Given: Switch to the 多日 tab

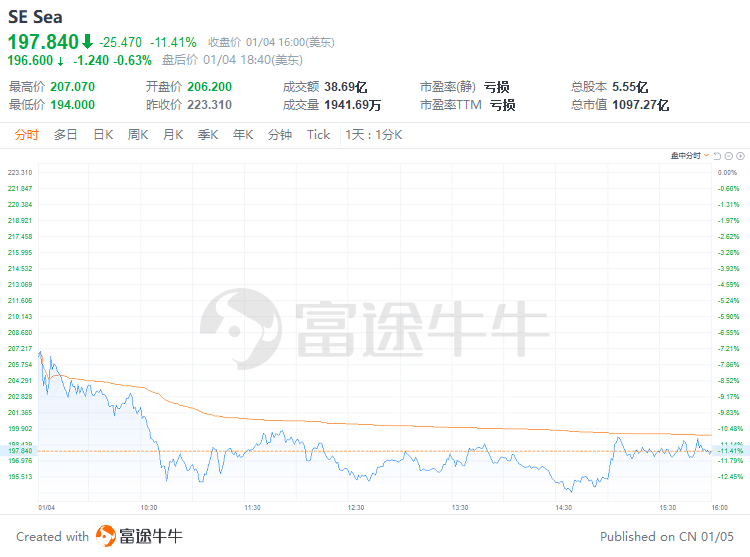Looking at the screenshot, I should pos(66,135).
